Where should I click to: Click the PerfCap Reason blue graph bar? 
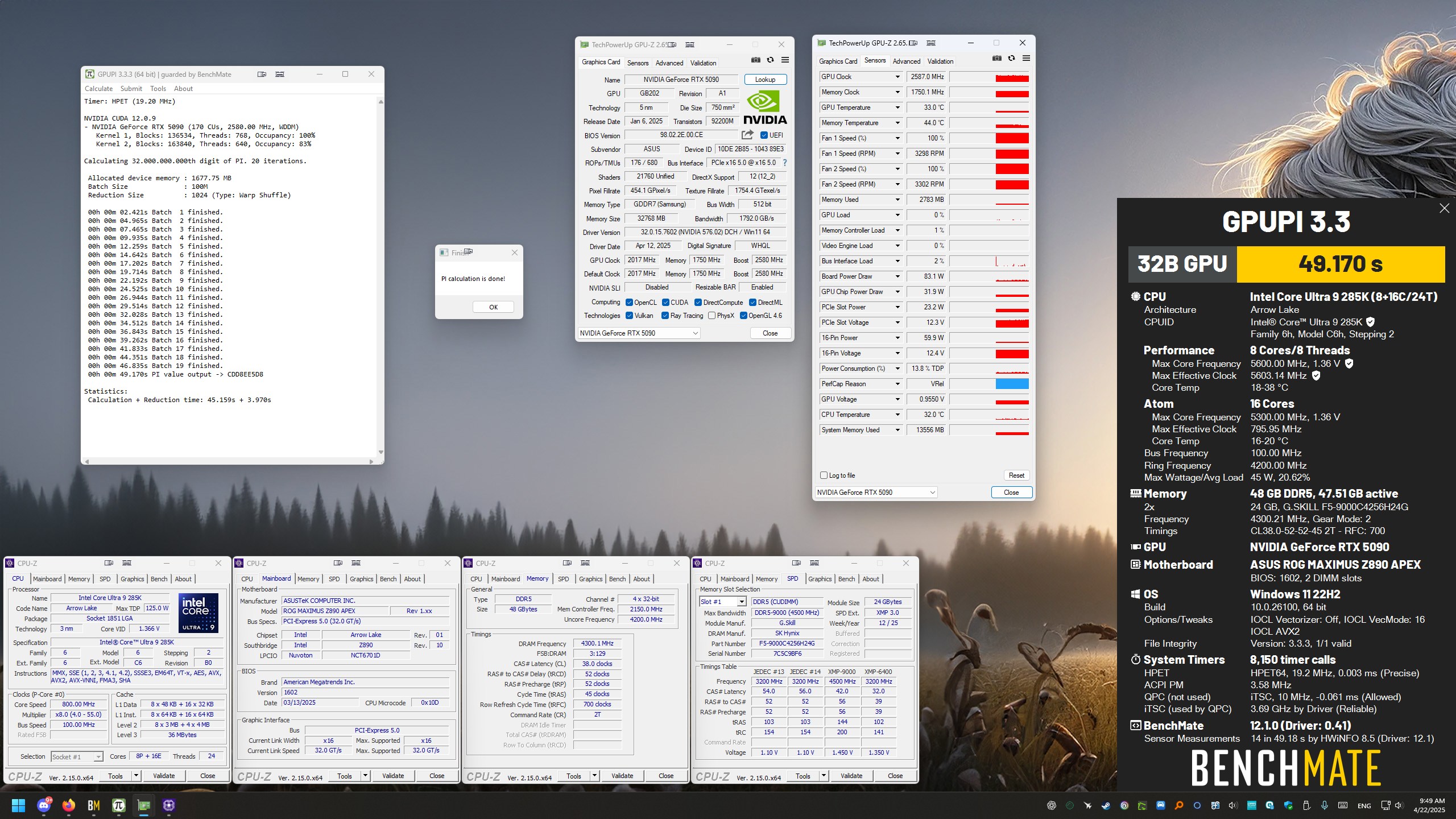[x=1012, y=384]
